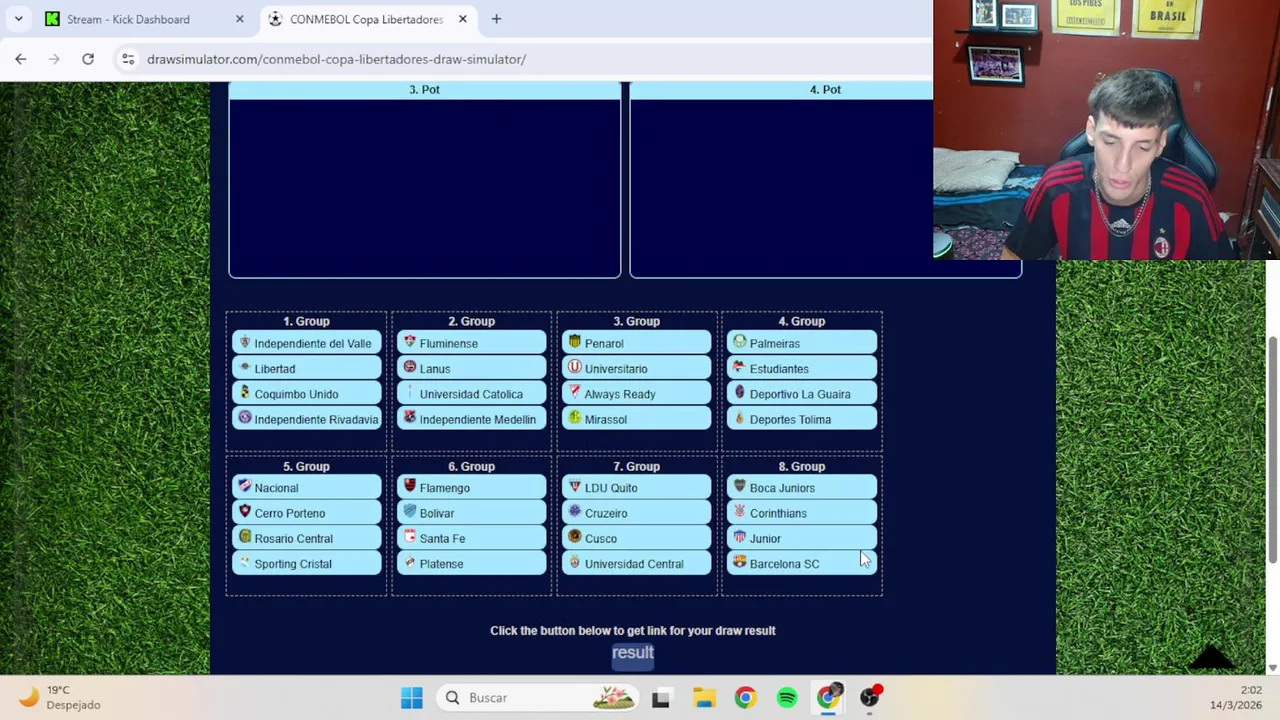This screenshot has width=1280, height=720.
Task: Click the browser reload icon
Action: [x=88, y=59]
